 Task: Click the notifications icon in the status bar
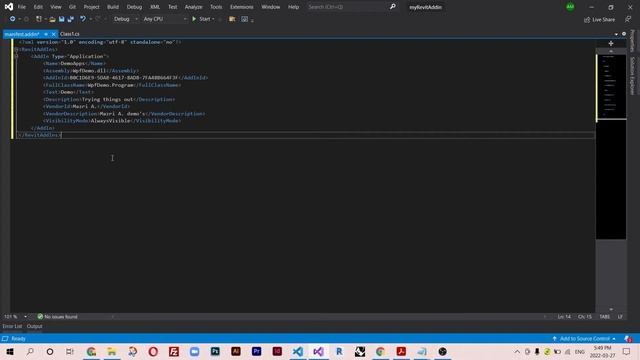click(628, 339)
